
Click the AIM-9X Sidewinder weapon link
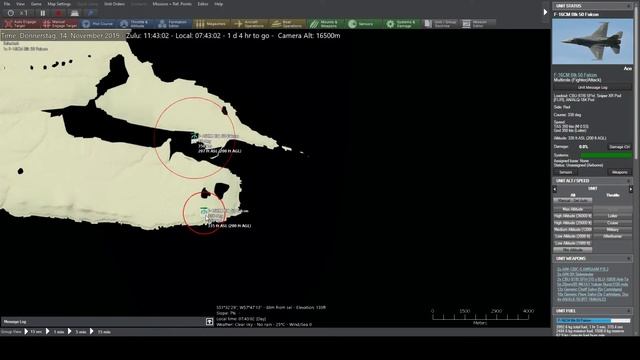pyautogui.click(x=575, y=274)
